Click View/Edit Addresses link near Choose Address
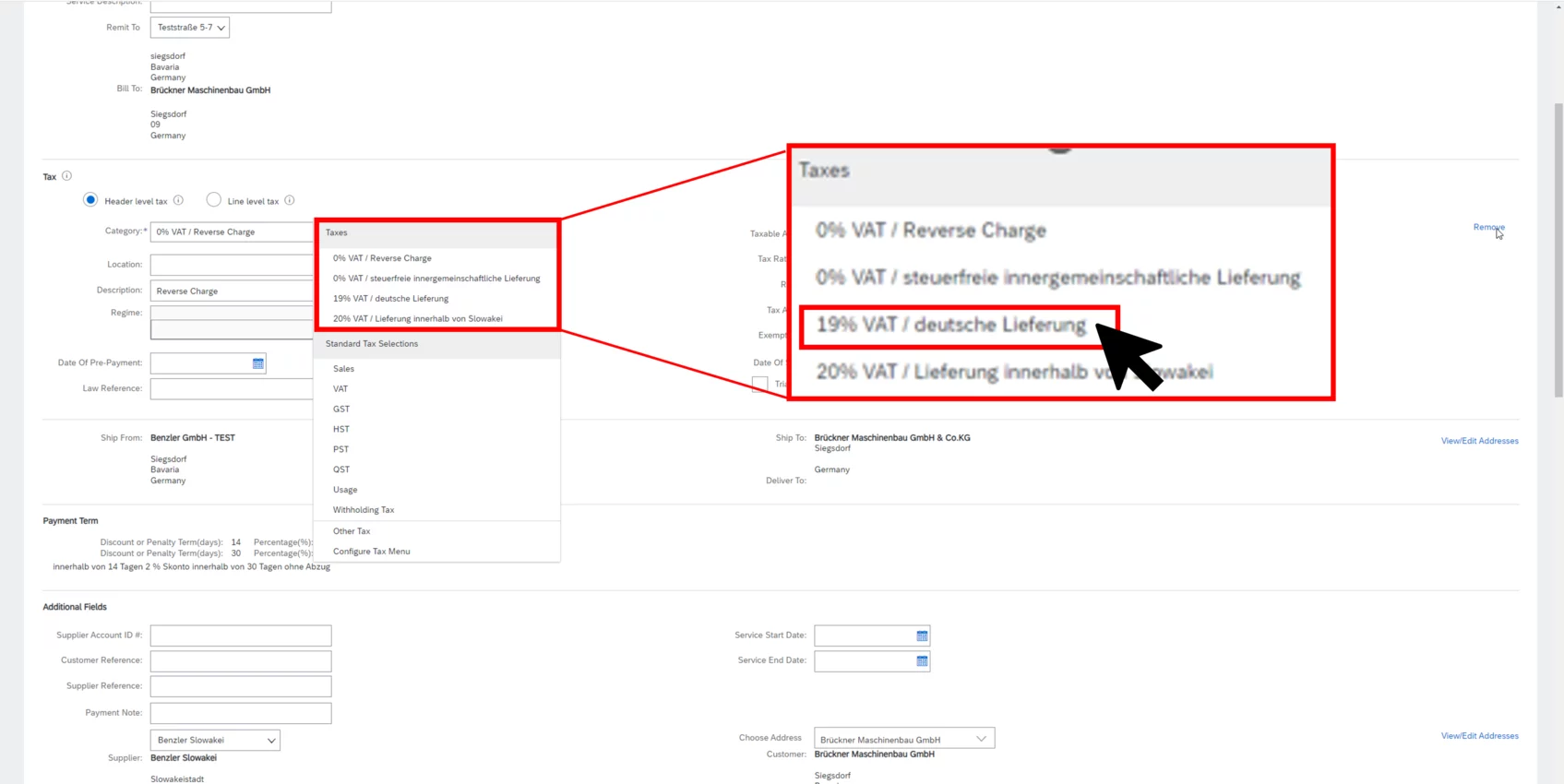1564x784 pixels. [1479, 736]
